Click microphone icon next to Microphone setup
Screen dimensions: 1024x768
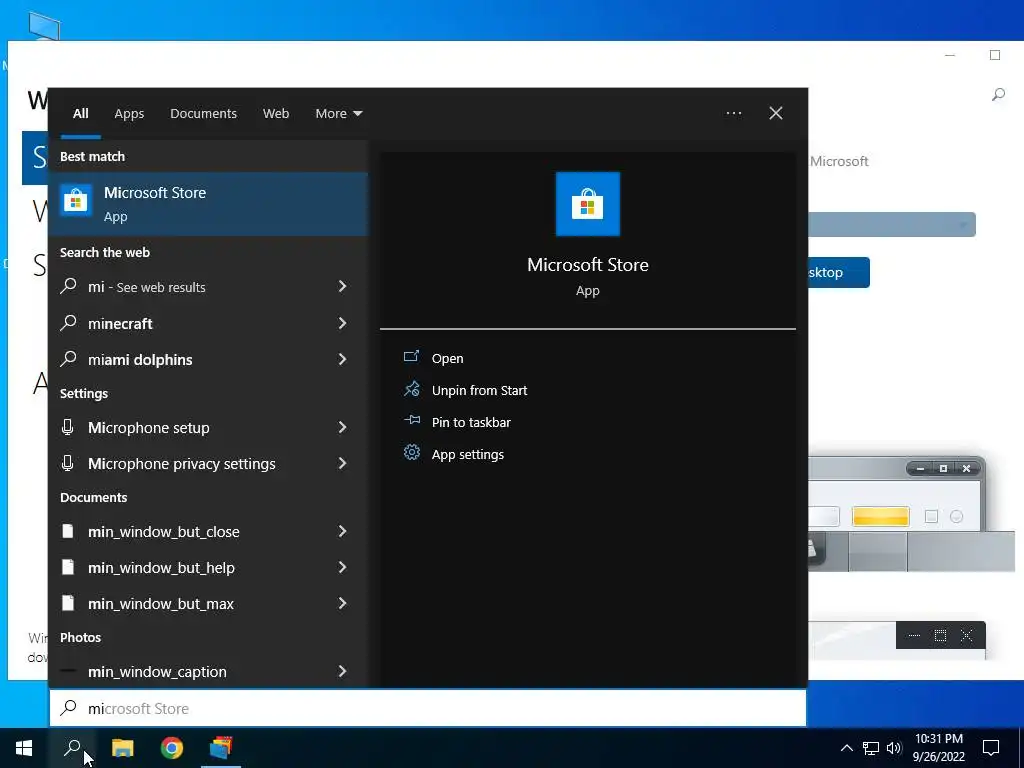(x=67, y=427)
